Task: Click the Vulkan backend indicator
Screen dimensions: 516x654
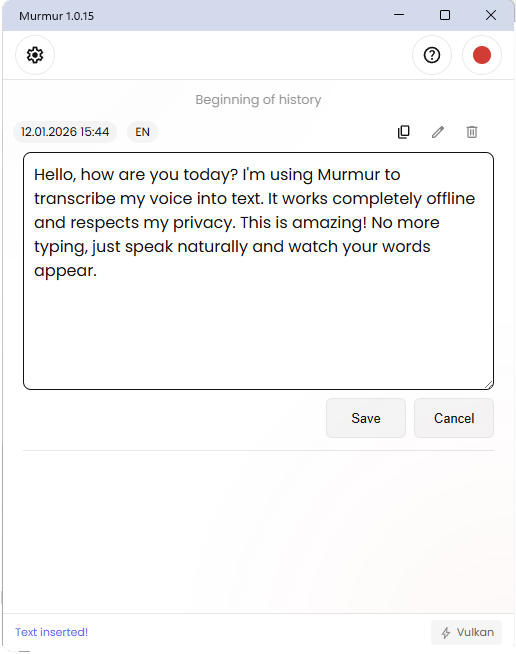Action: pos(466,632)
